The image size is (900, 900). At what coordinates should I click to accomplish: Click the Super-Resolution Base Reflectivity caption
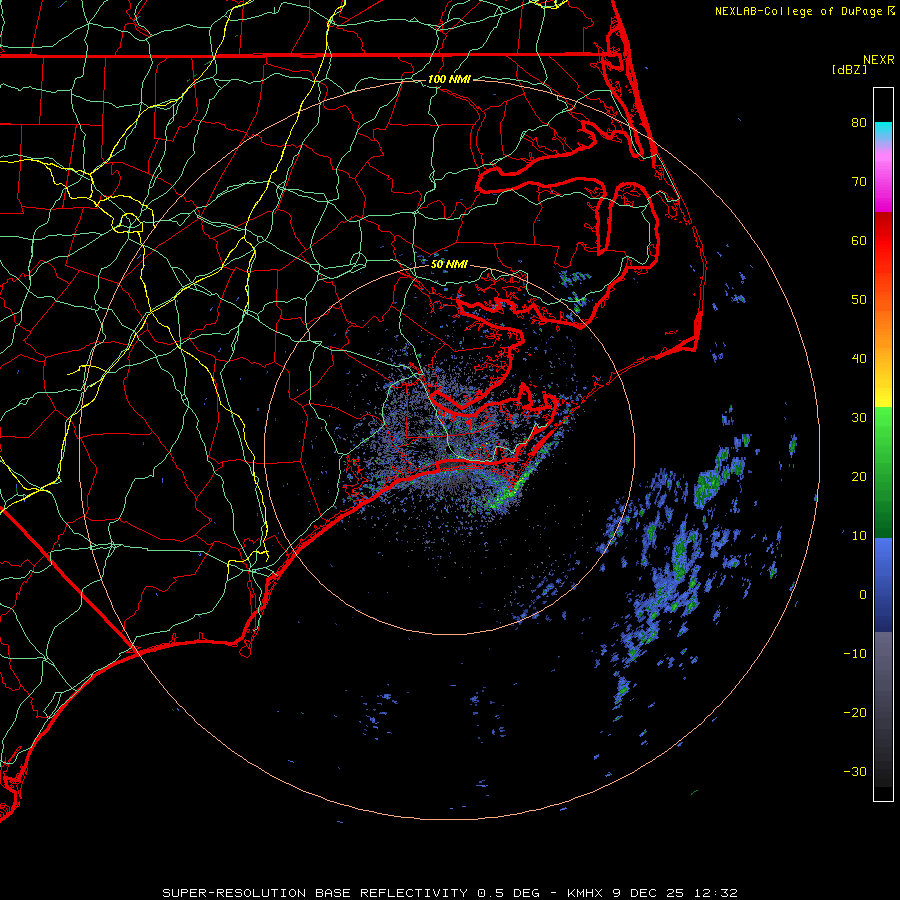449,893
